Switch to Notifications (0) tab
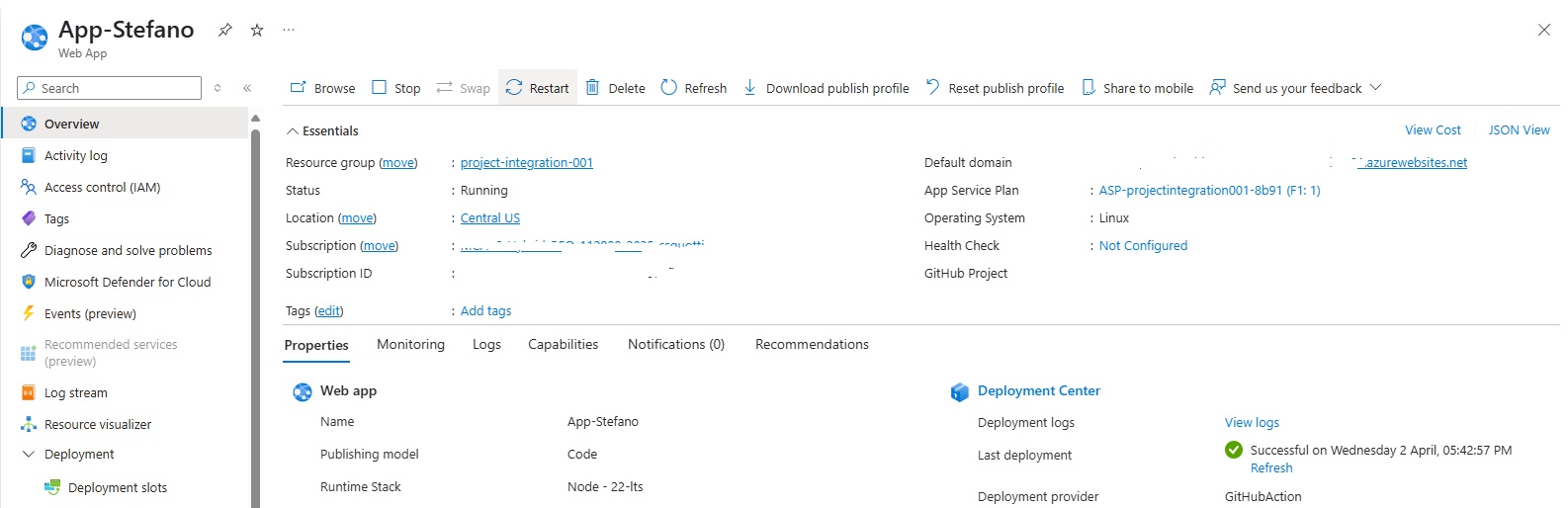This screenshot has width=1568, height=508. [x=676, y=344]
